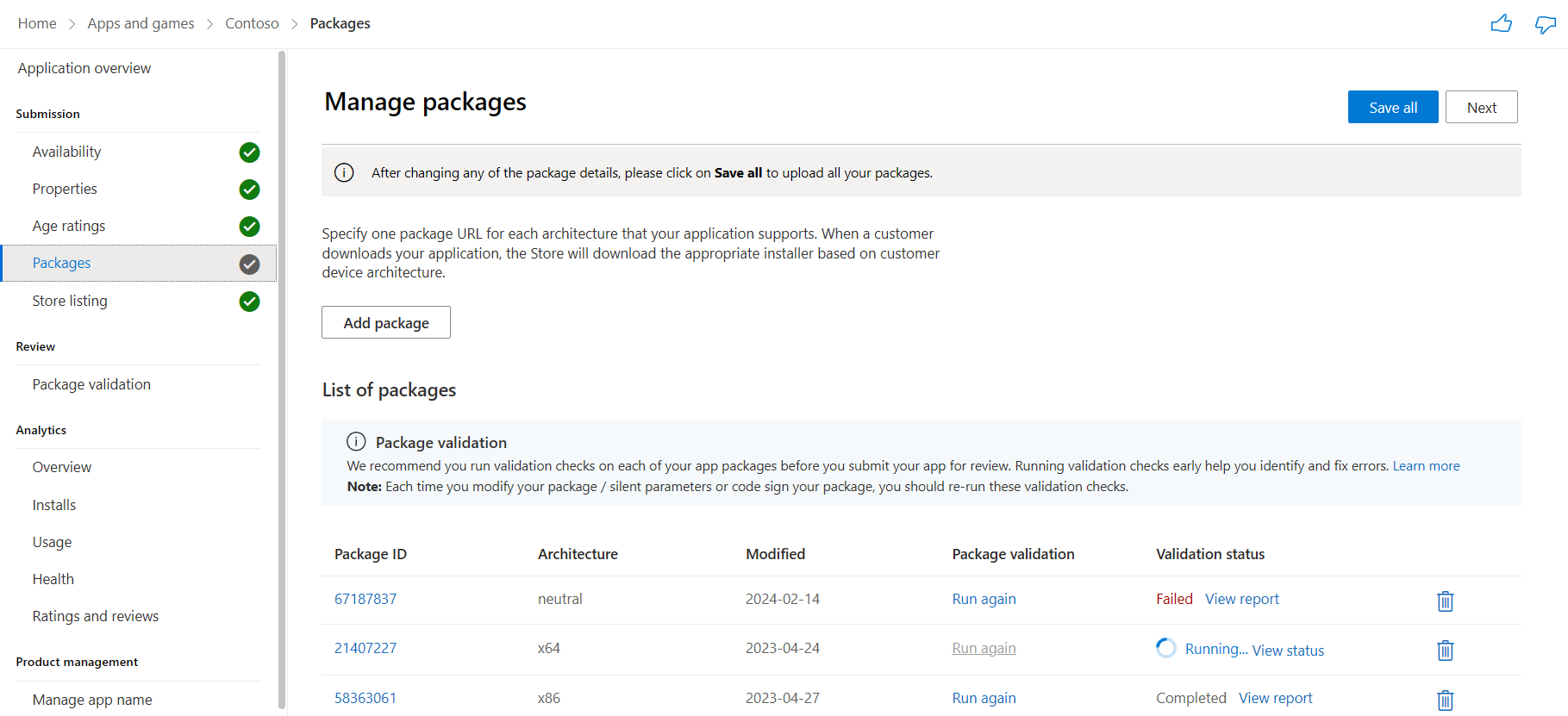Click the Modified column header
Viewport: 1568px width, 716px height.
click(775, 554)
